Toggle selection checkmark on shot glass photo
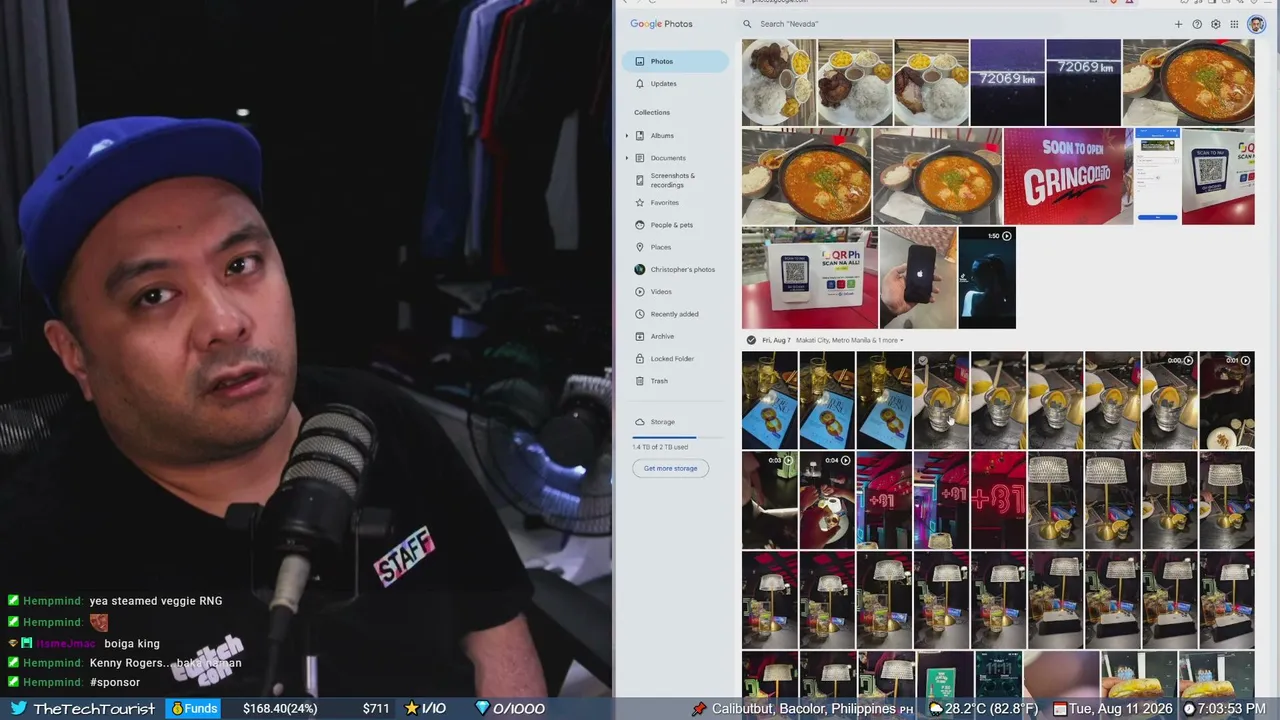 click(x=923, y=361)
